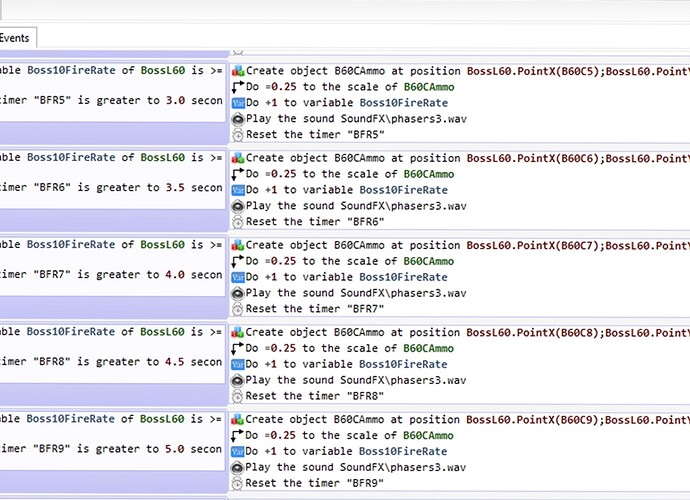The image size is (690, 500).
Task: Click Create object icon for B60C8 action
Action: (x=238, y=332)
